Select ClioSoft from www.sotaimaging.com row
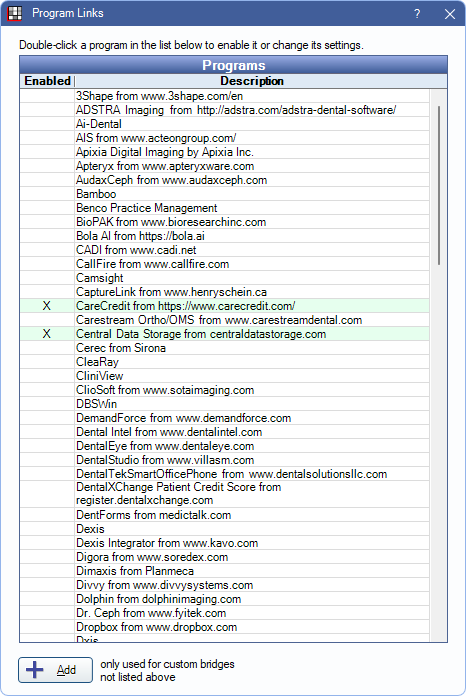The height and width of the screenshot is (696, 466). click(x=225, y=390)
